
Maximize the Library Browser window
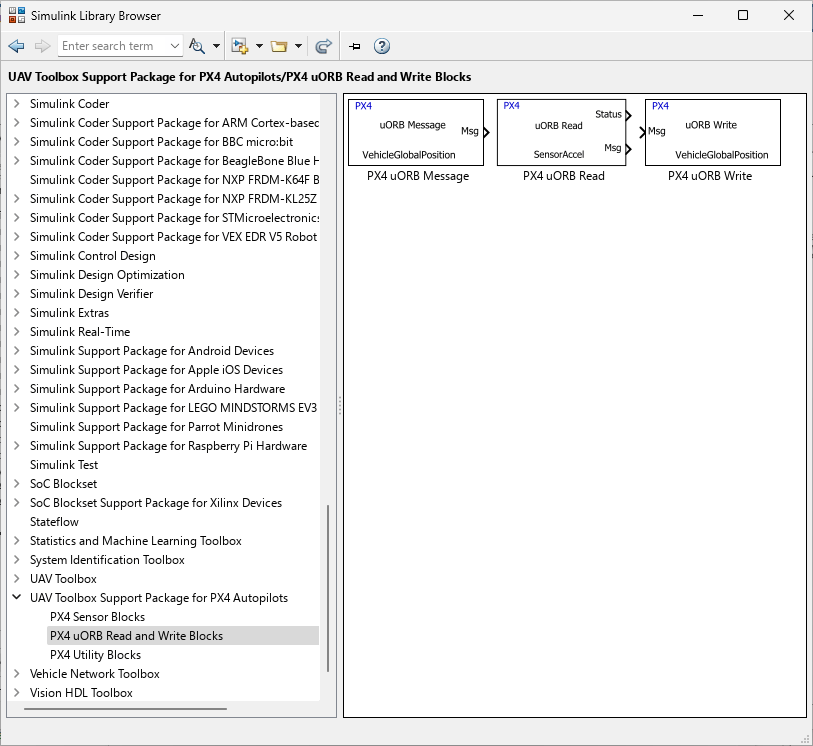click(x=743, y=16)
